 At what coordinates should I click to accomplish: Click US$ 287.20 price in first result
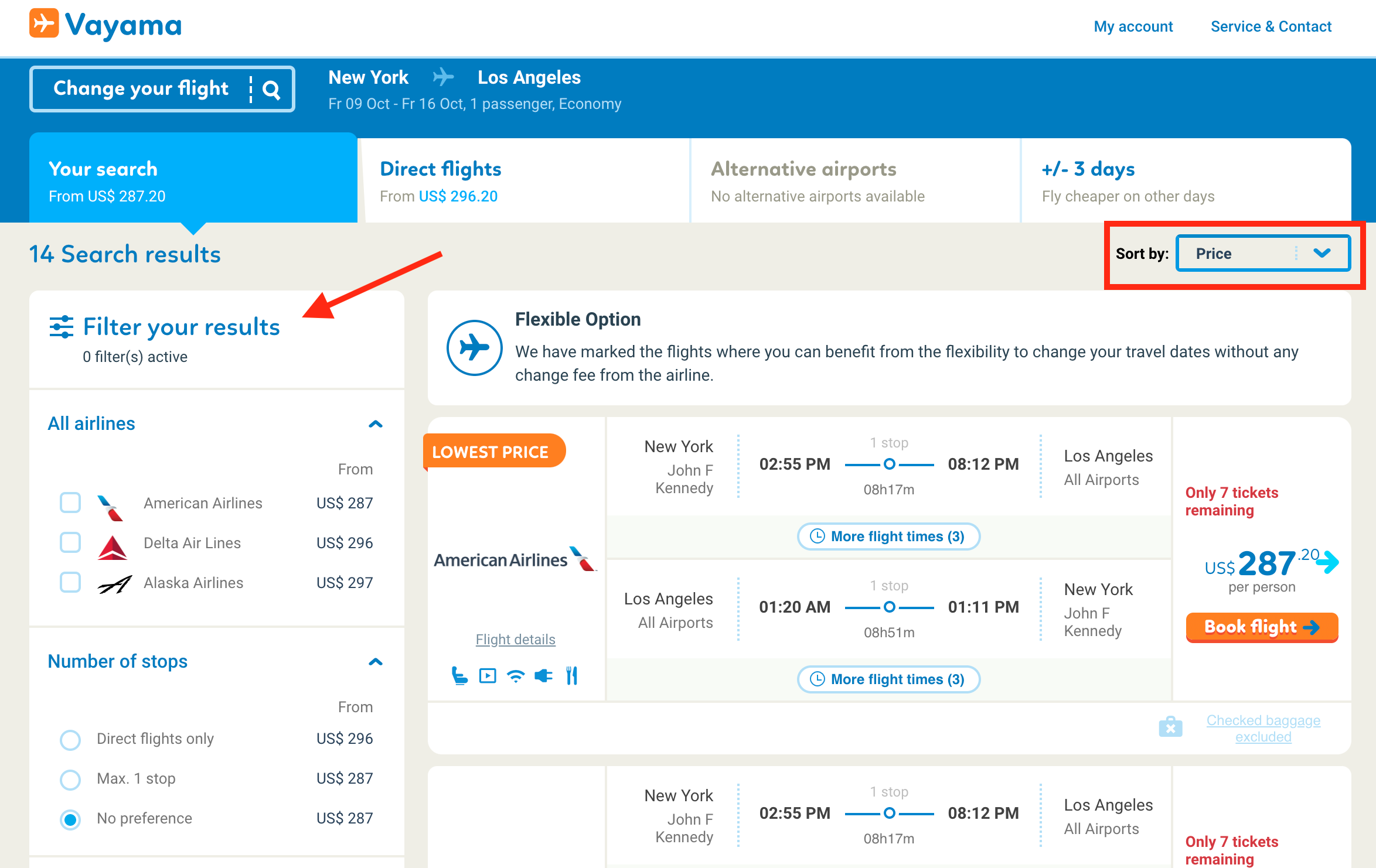[1261, 562]
